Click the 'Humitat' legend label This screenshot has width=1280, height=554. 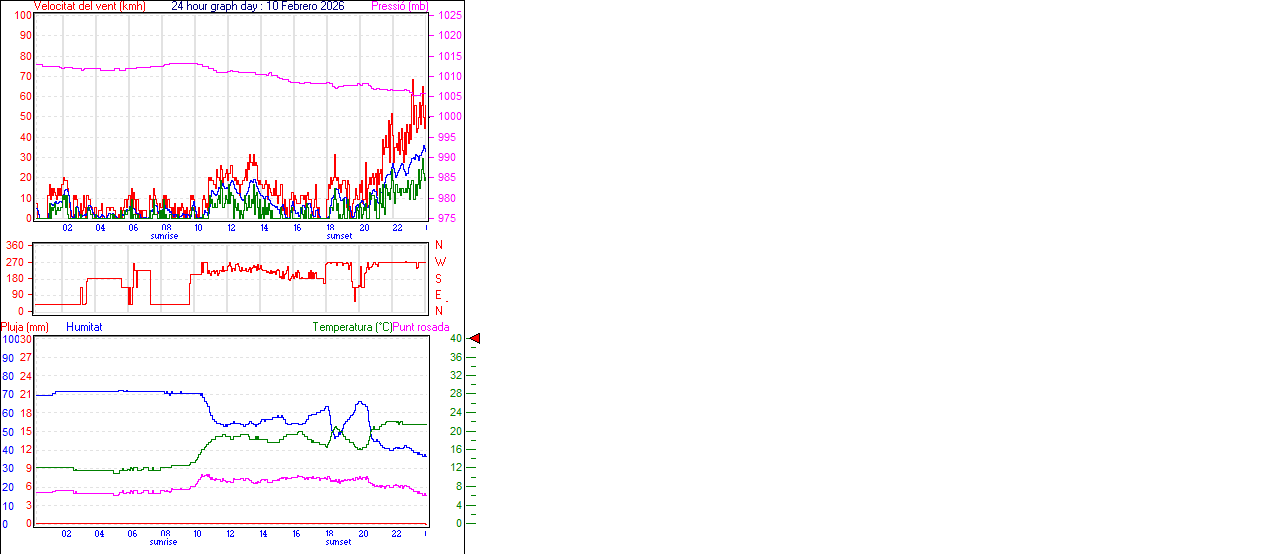click(x=84, y=327)
